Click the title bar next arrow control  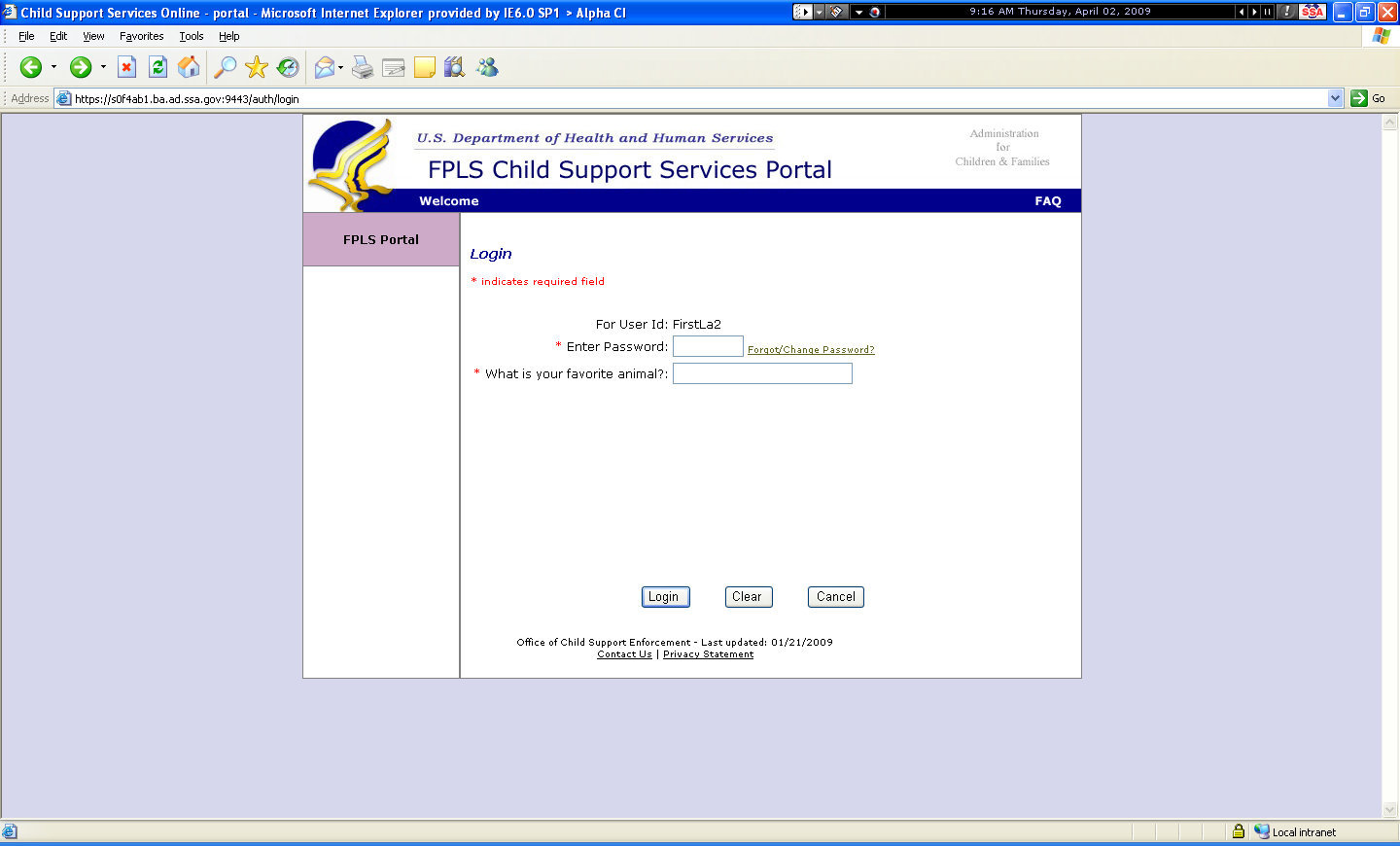click(x=1254, y=12)
